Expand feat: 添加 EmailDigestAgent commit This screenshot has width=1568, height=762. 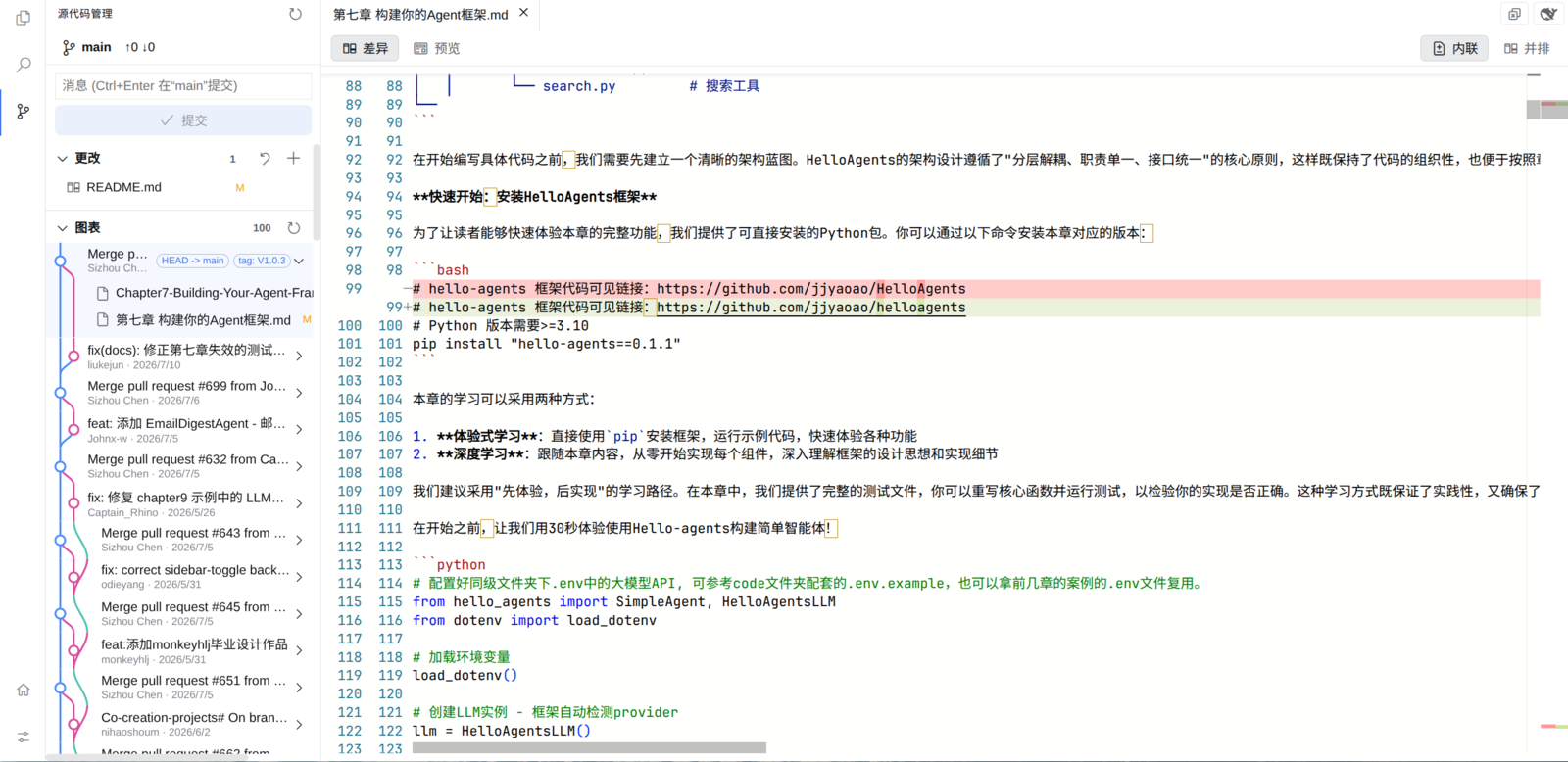click(x=299, y=430)
